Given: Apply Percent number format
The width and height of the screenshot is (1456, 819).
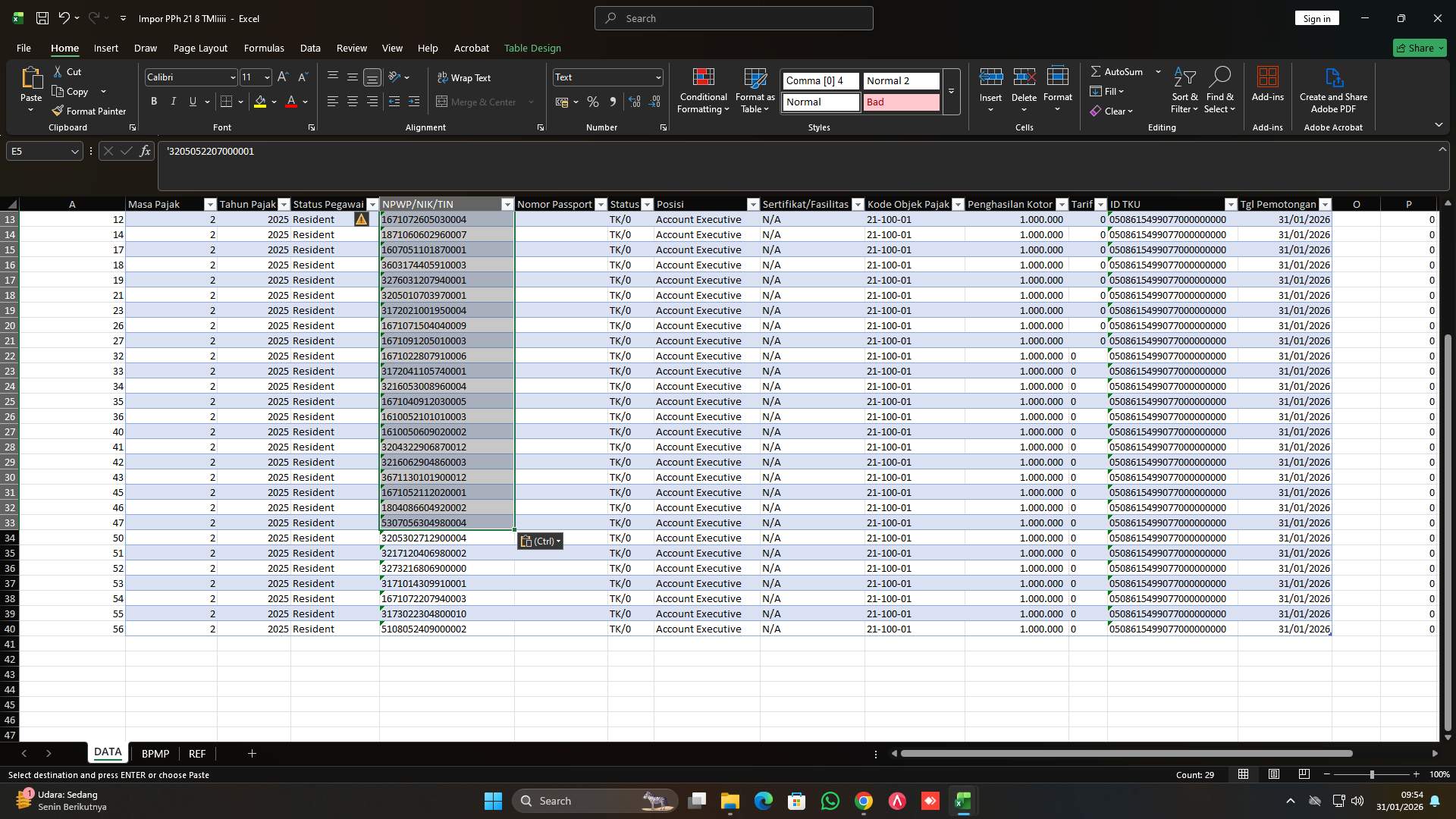Looking at the screenshot, I should point(593,102).
